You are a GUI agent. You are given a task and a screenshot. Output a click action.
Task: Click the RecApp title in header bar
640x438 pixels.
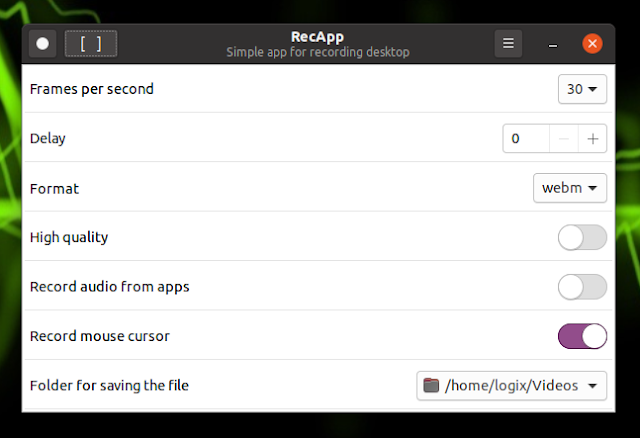[318, 36]
